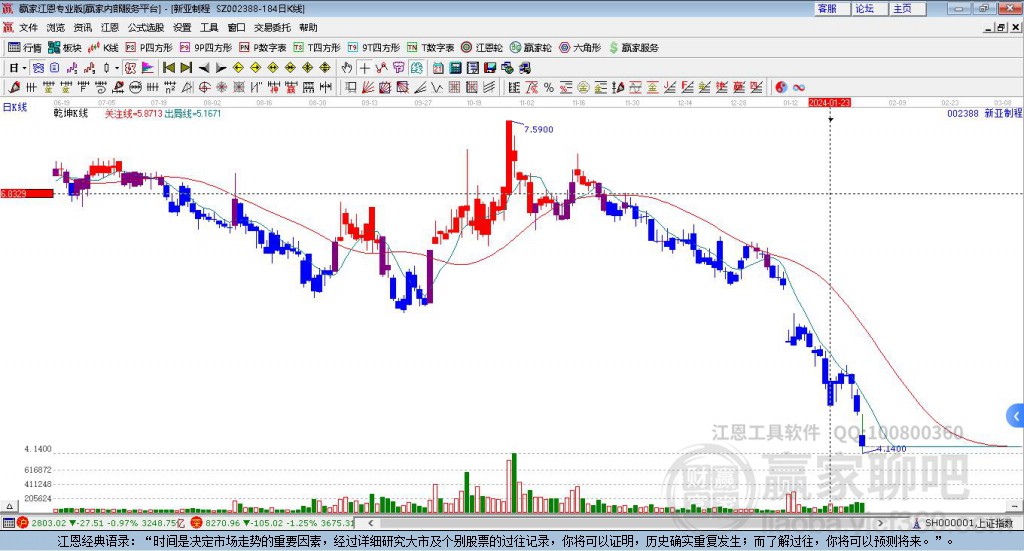Select the red pen drawing tool
Screen dimensions: 1024x551
pyautogui.click(x=14, y=87)
